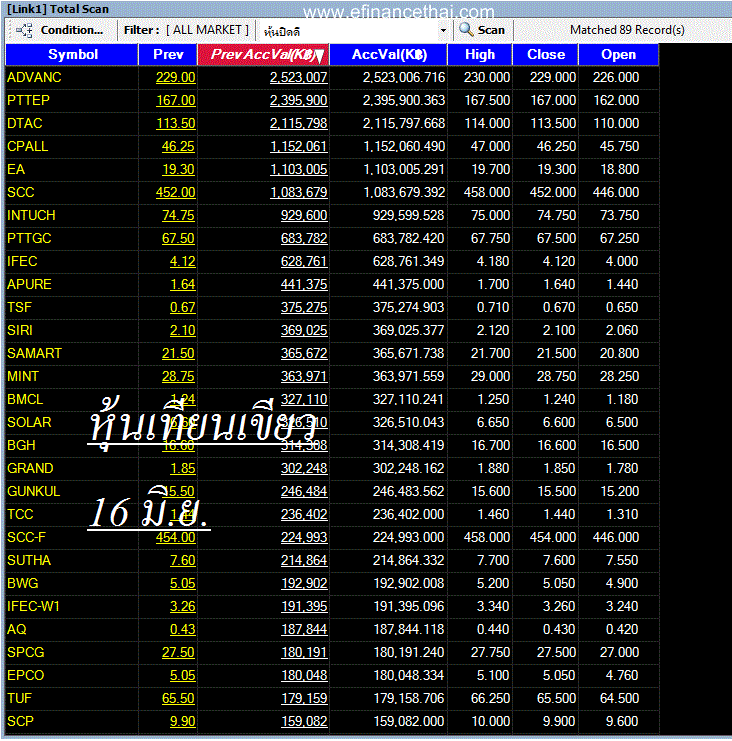Click Prev price link 229.00
Viewport: 732px width, 741px height.
pyautogui.click(x=175, y=78)
